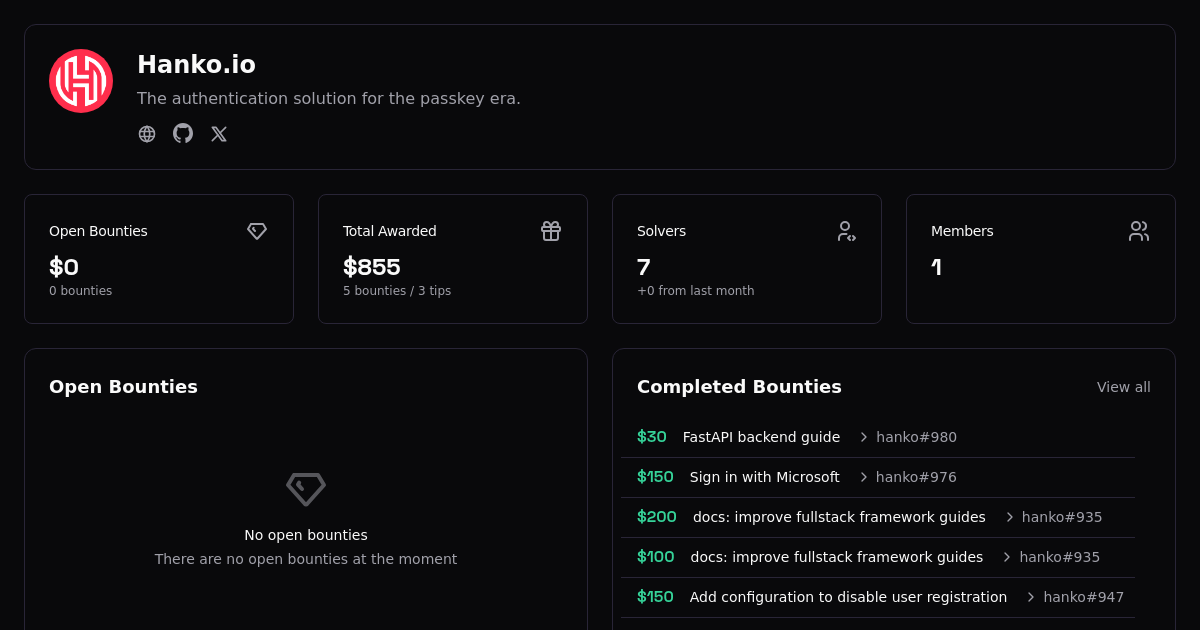
Task: Click the gift icon on the Total Awarded card
Action: point(551,231)
